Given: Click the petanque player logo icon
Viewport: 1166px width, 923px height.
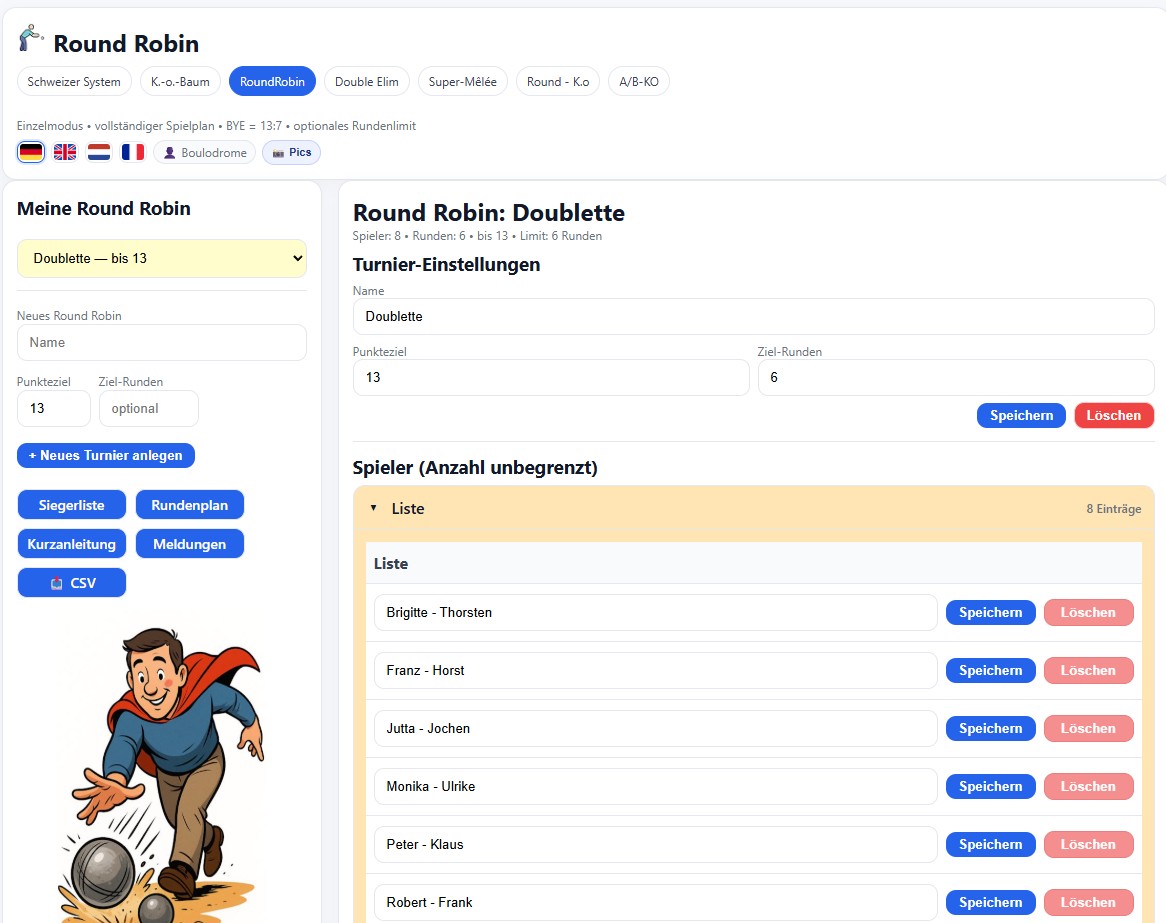Looking at the screenshot, I should click(x=31, y=39).
